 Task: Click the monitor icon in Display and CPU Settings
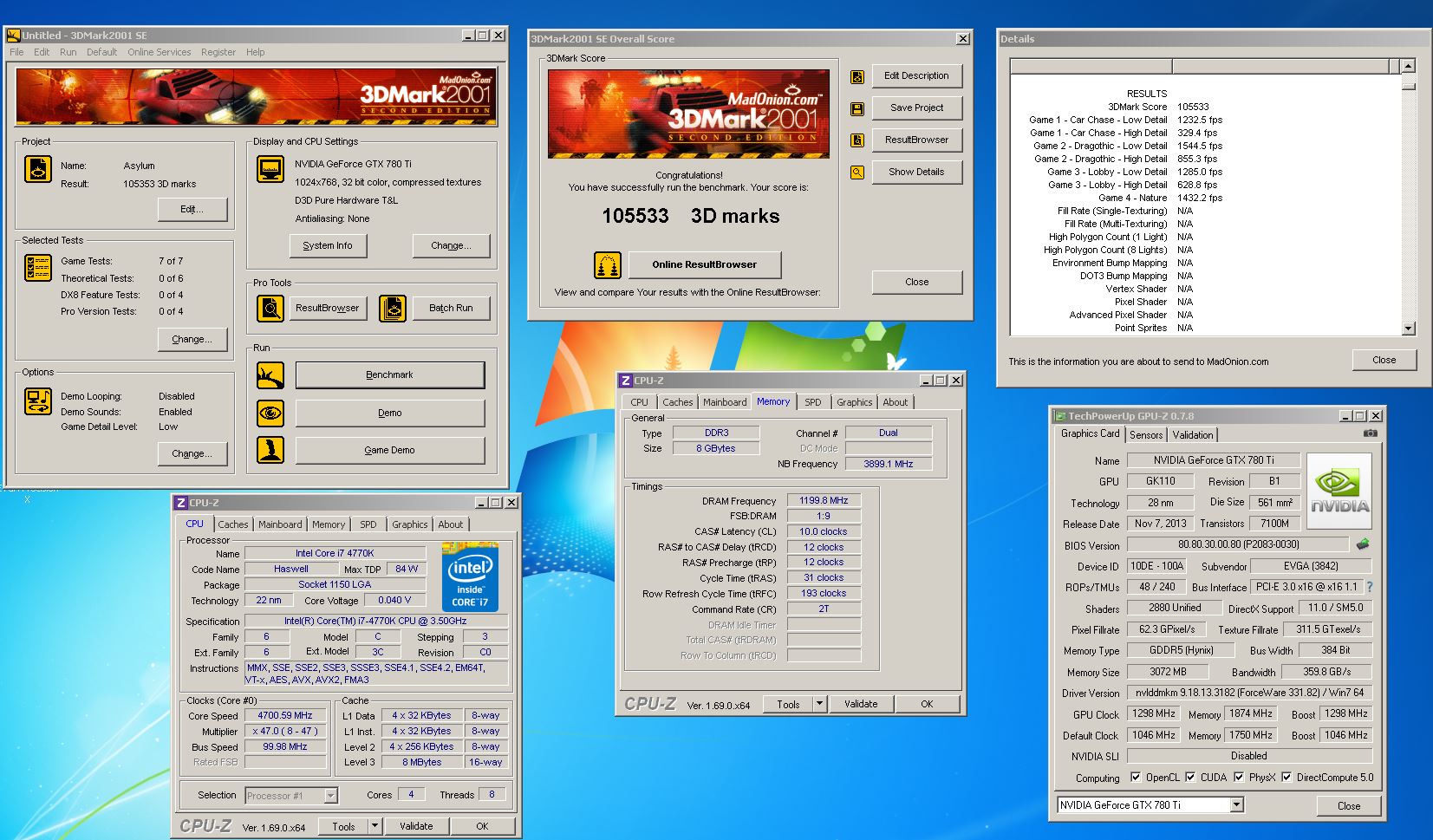[270, 169]
